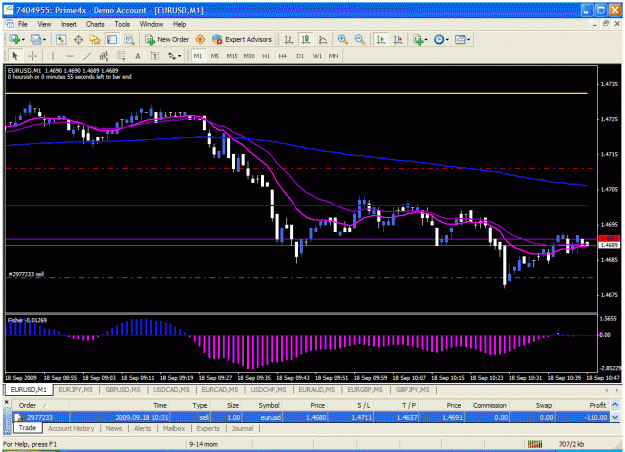Pick the trendline drawing tool

pyautogui.click(x=87, y=56)
